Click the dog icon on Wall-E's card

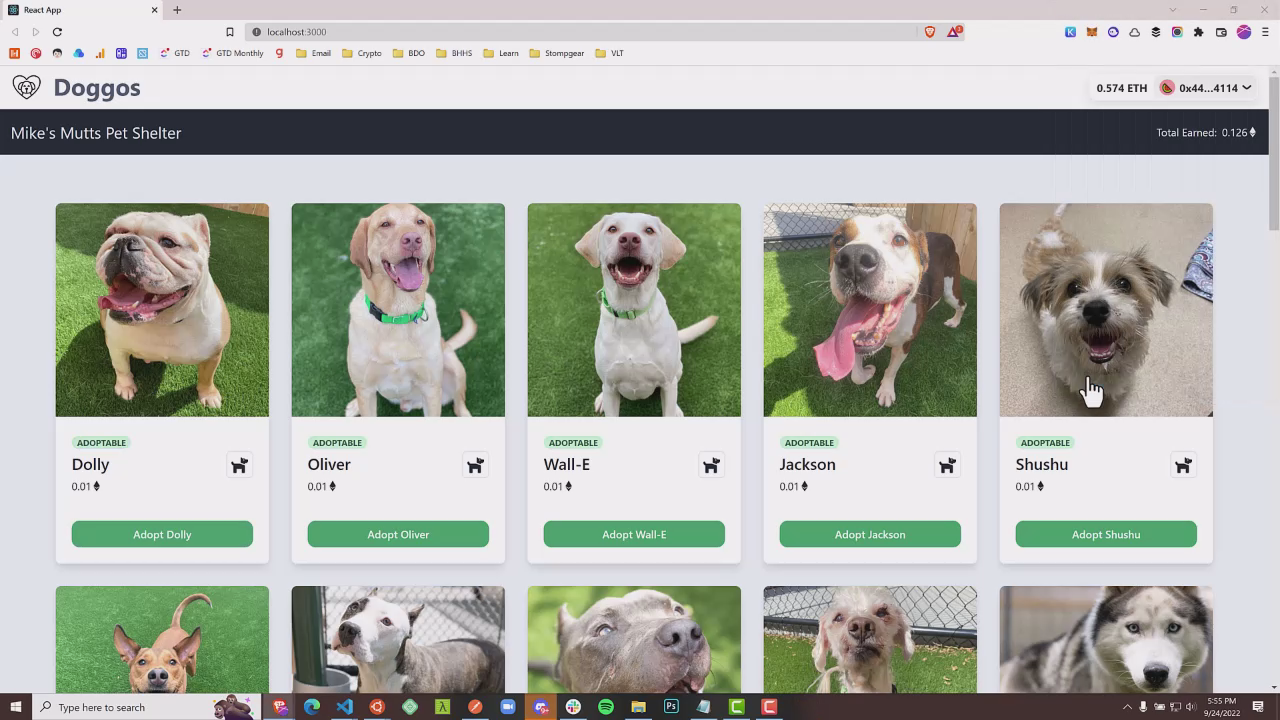[x=711, y=465]
